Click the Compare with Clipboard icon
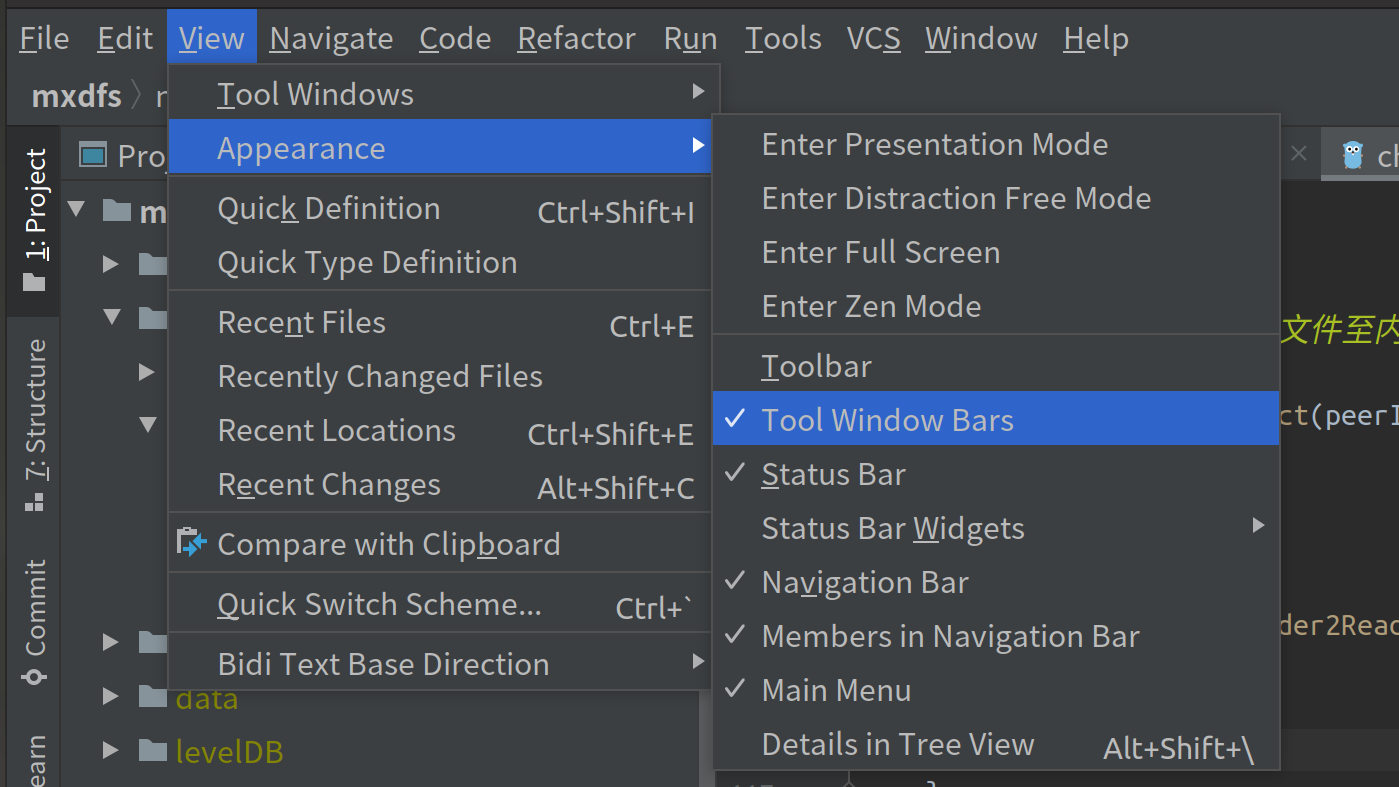This screenshot has height=787, width=1399. pyautogui.click(x=190, y=543)
